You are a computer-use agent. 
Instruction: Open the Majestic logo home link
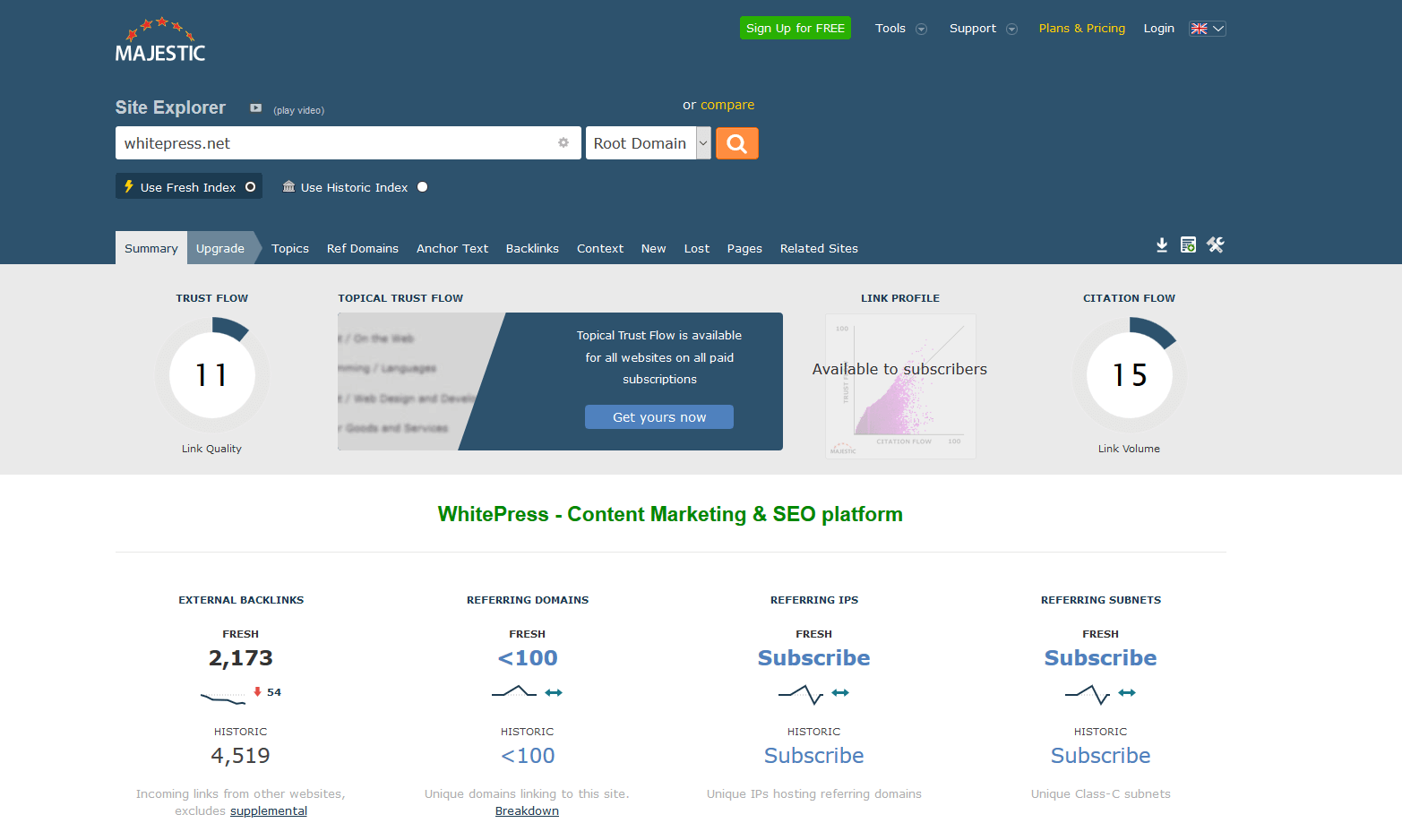[160, 40]
